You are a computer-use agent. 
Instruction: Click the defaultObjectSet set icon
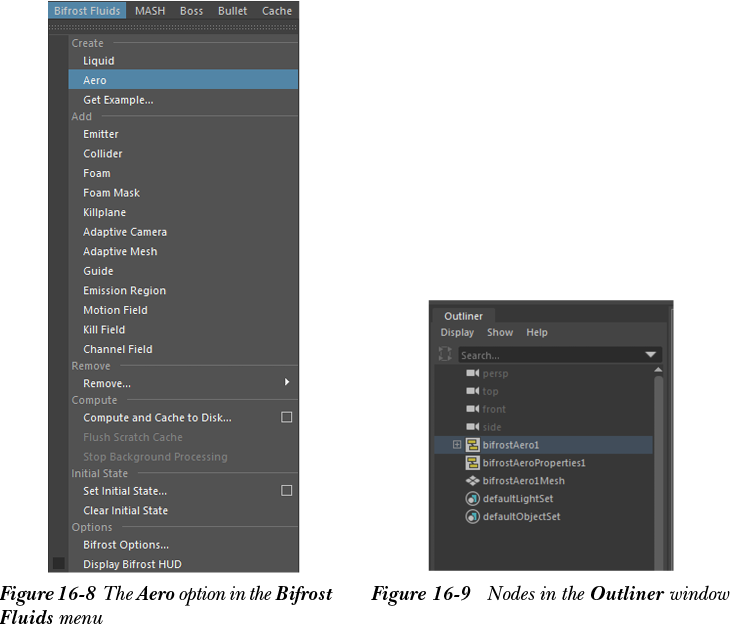473,517
